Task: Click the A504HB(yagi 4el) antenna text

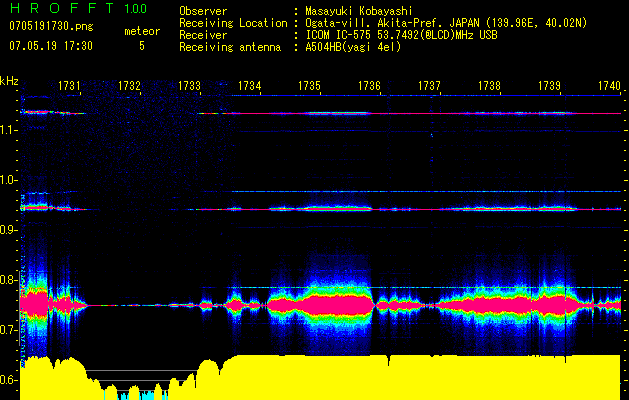Action: click(353, 47)
